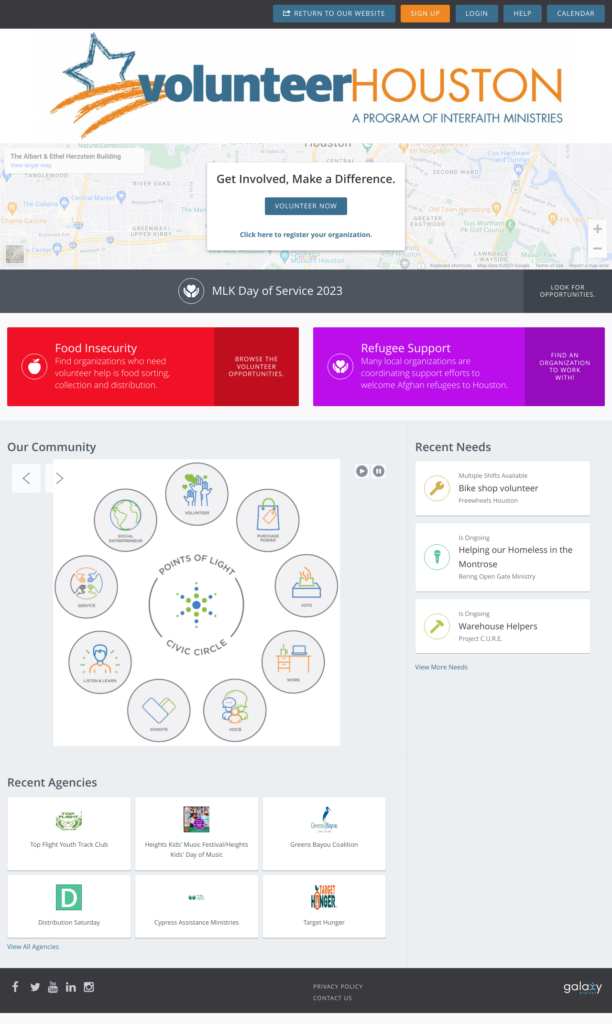Click Look For Opportunities button

pyautogui.click(x=568, y=291)
